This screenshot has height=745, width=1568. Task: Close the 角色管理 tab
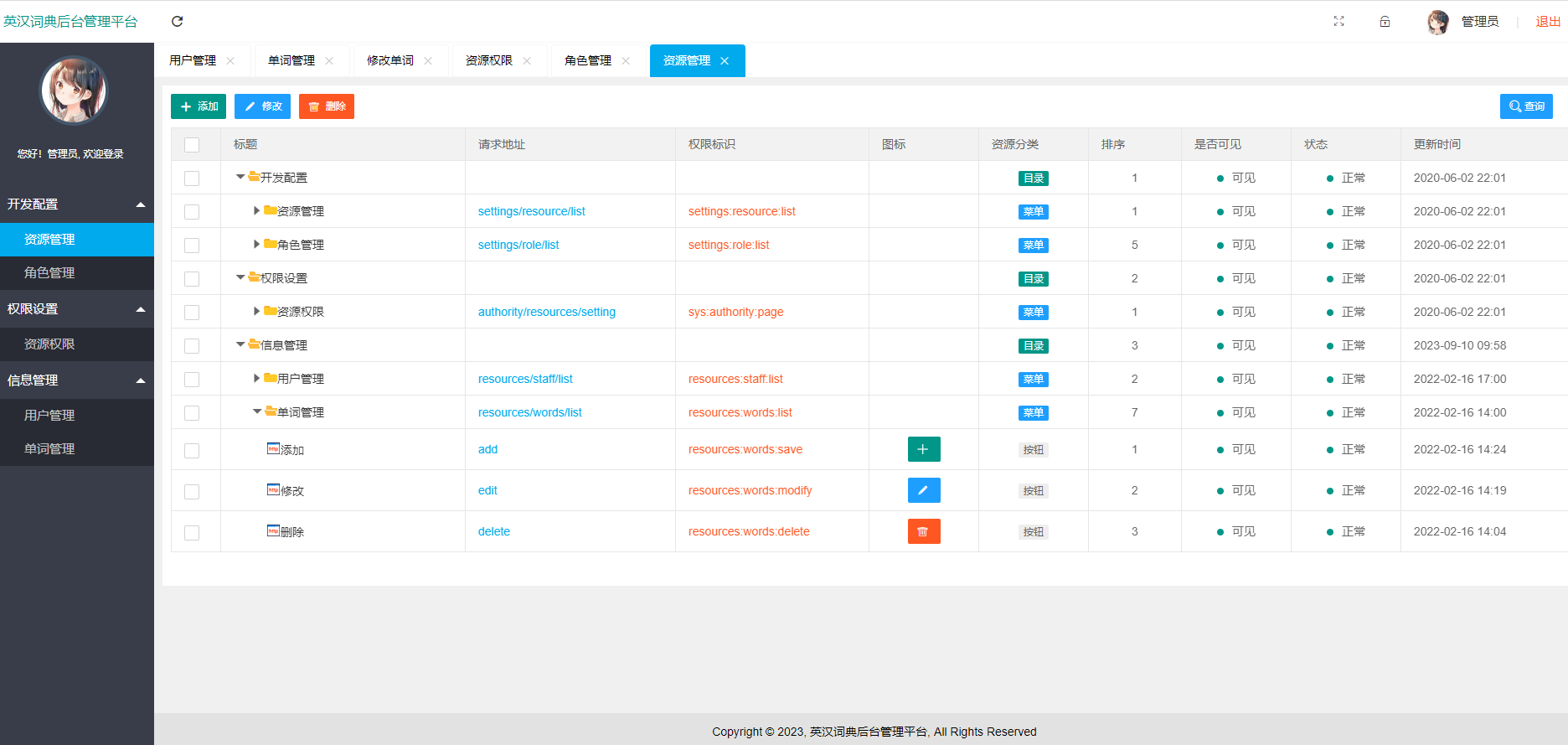[626, 61]
